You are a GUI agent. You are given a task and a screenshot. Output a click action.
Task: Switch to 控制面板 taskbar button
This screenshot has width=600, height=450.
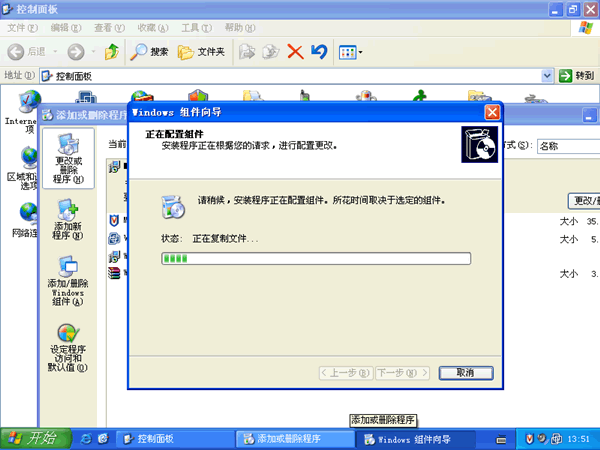175,439
